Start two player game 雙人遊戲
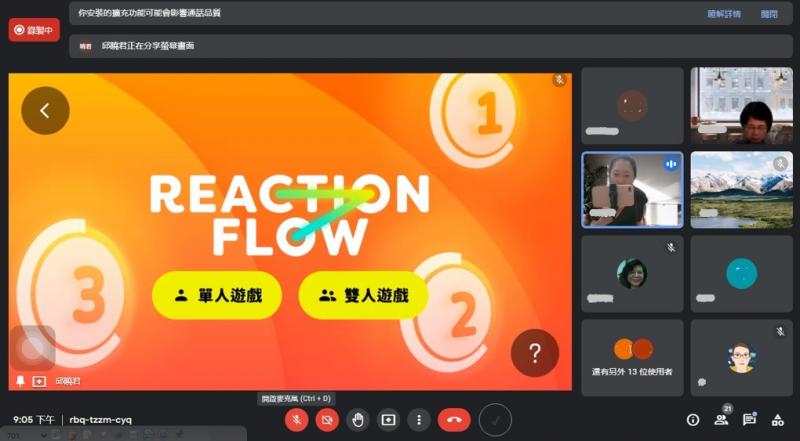The width and height of the screenshot is (800, 441). pos(363,296)
